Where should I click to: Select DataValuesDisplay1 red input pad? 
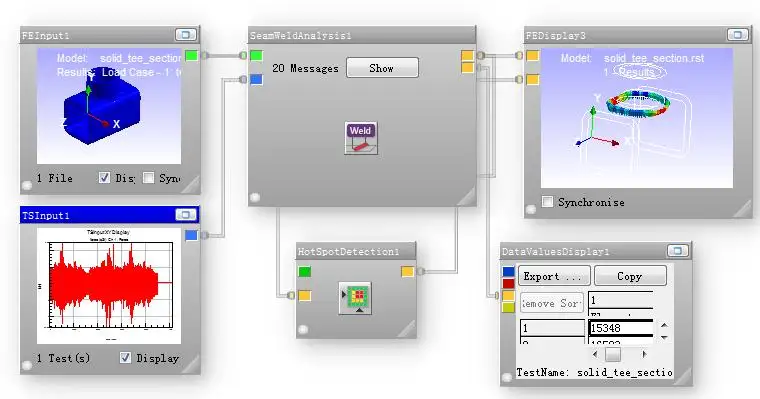(x=508, y=284)
